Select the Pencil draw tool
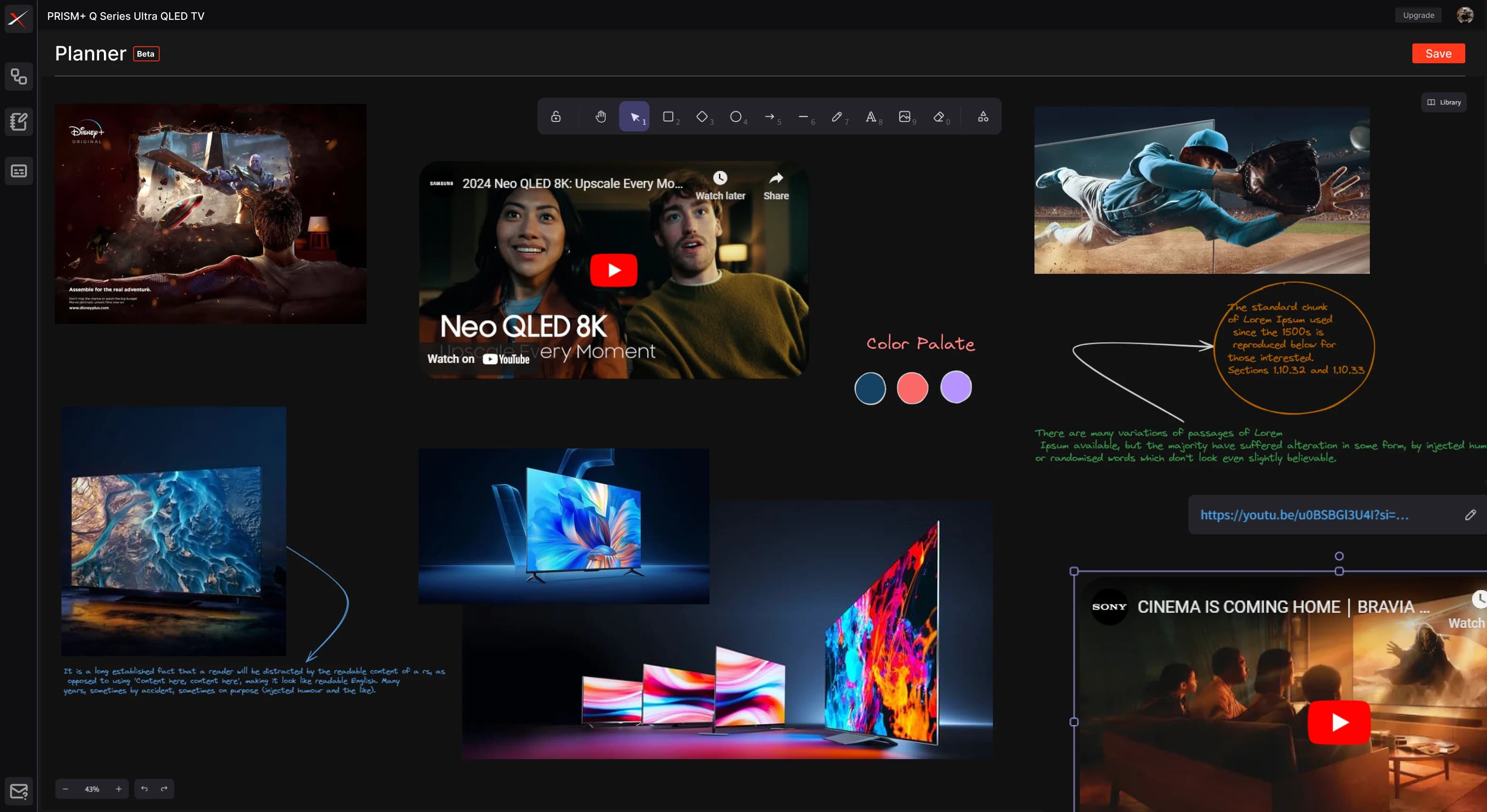1487x812 pixels. [837, 117]
